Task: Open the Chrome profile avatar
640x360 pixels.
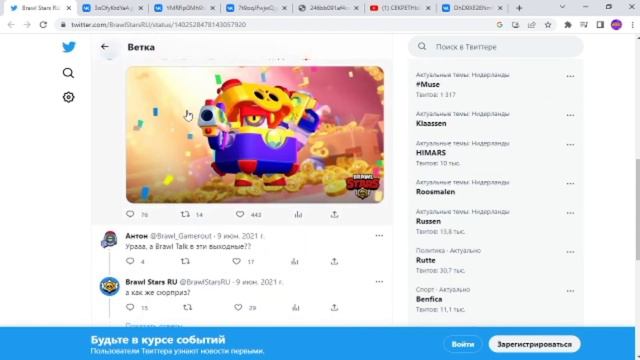Action: pos(616,25)
